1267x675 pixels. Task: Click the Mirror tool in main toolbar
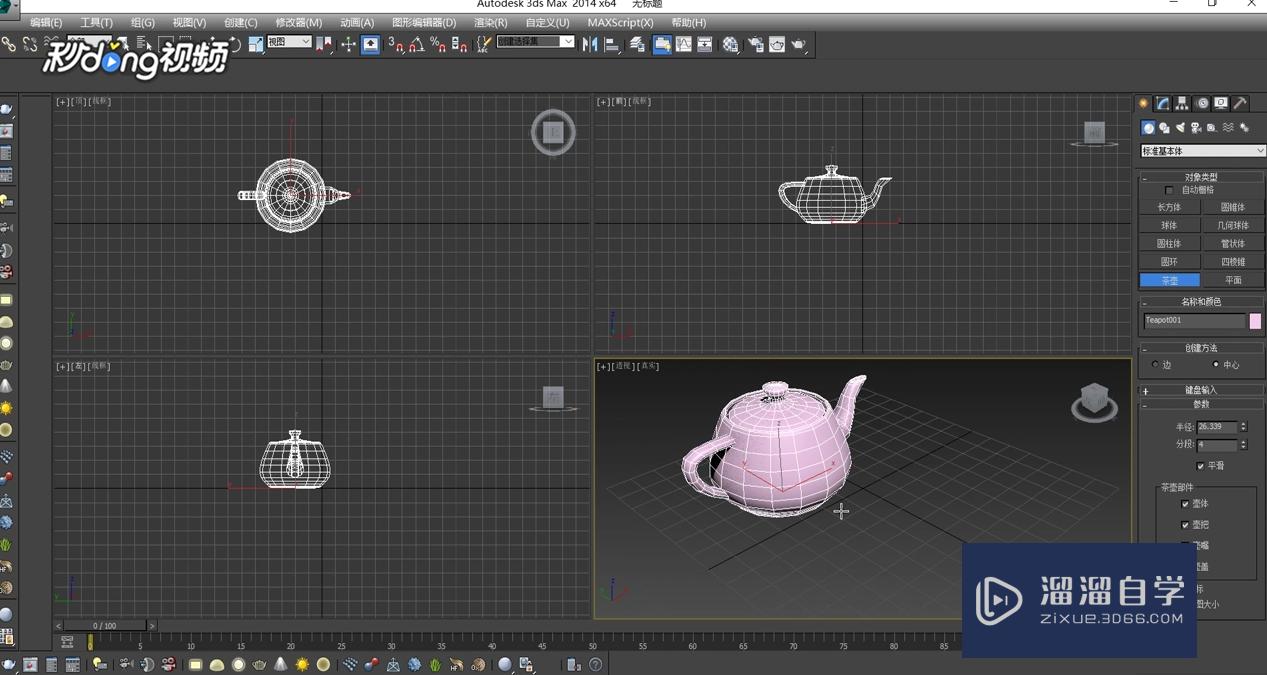coord(590,44)
